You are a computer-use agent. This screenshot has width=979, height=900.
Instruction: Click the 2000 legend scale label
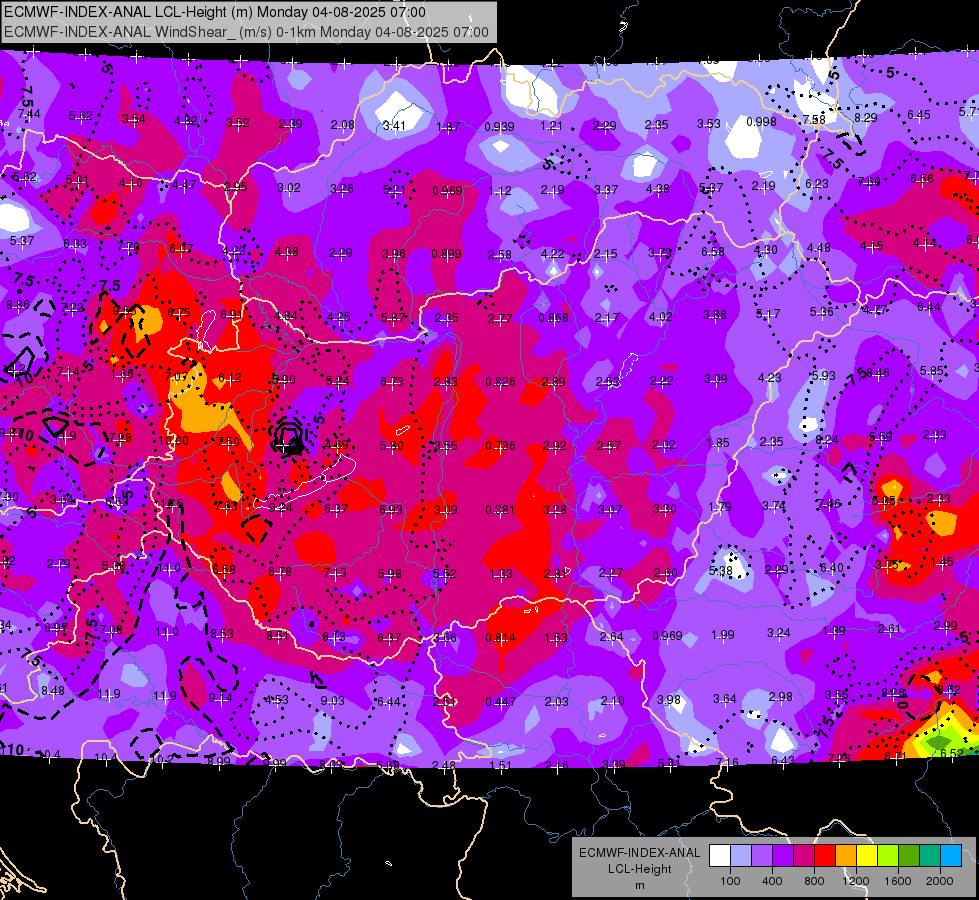point(940,881)
